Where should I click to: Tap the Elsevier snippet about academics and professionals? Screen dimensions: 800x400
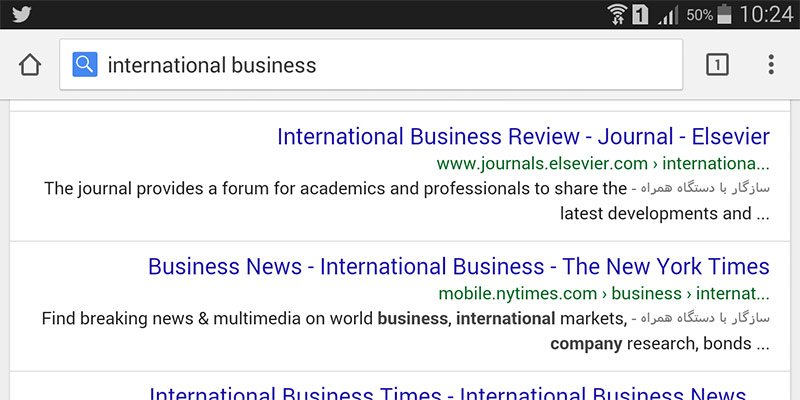click(x=335, y=188)
